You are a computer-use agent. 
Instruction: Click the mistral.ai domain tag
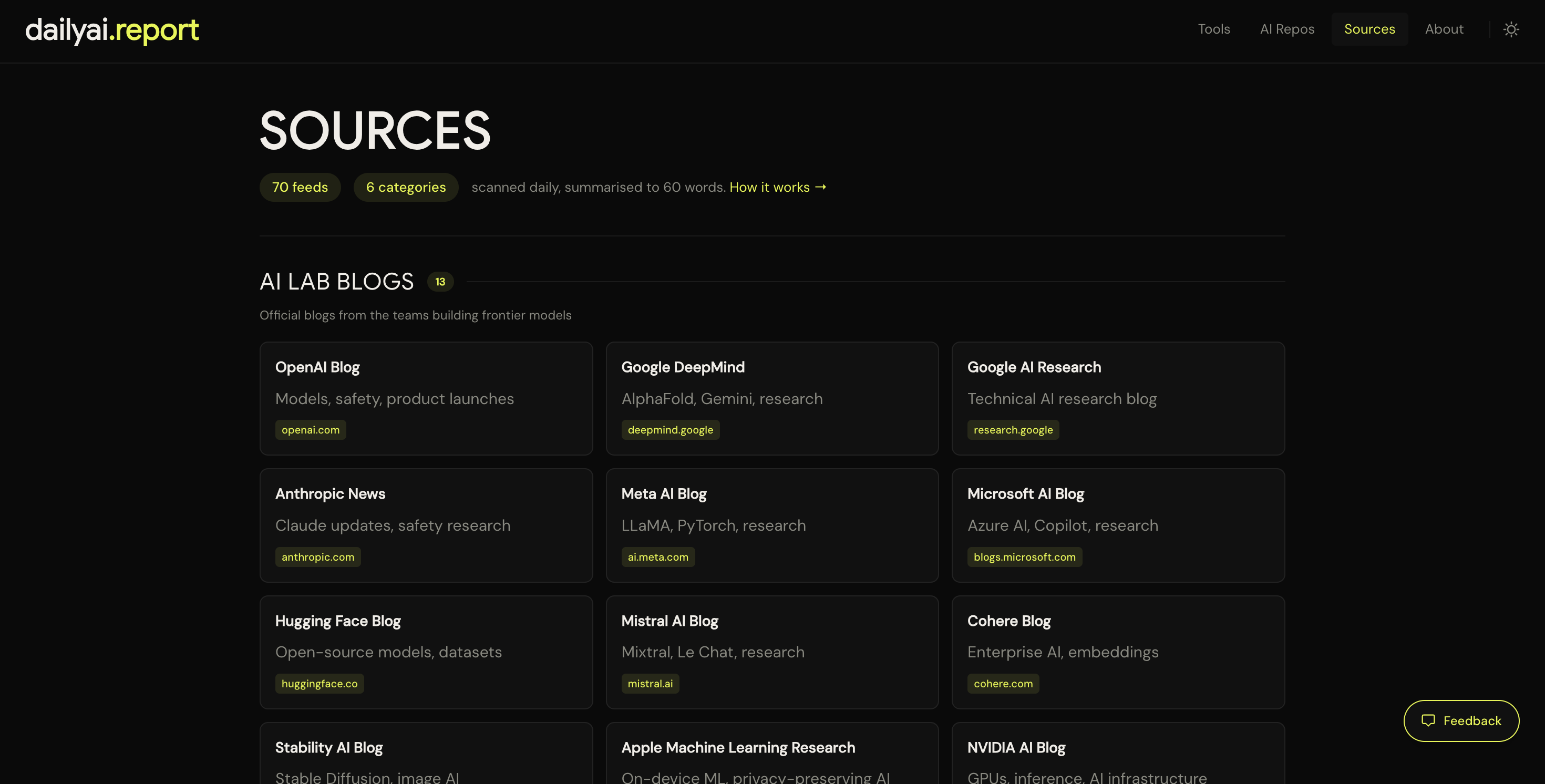pos(650,683)
